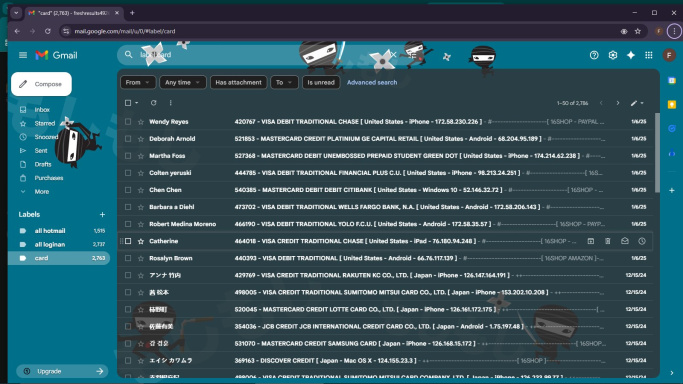This screenshot has width=683, height=384.
Task: Star the Rosalyn Brown email
Action: tap(141, 258)
